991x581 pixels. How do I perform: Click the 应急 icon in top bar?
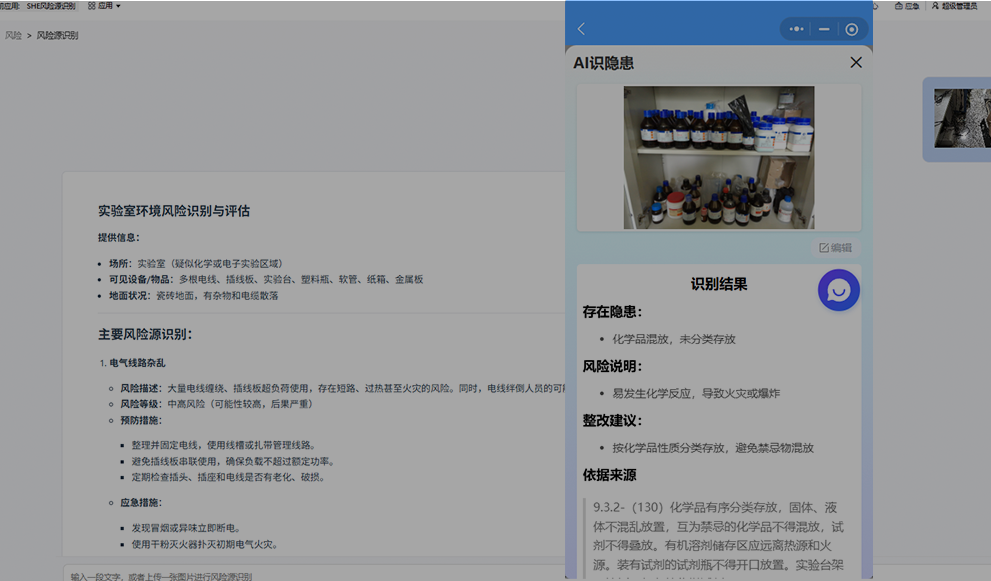click(906, 6)
